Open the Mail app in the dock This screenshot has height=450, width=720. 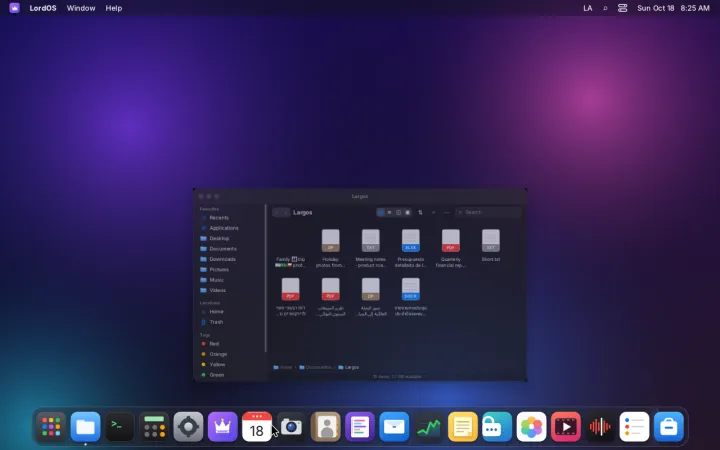(x=394, y=427)
